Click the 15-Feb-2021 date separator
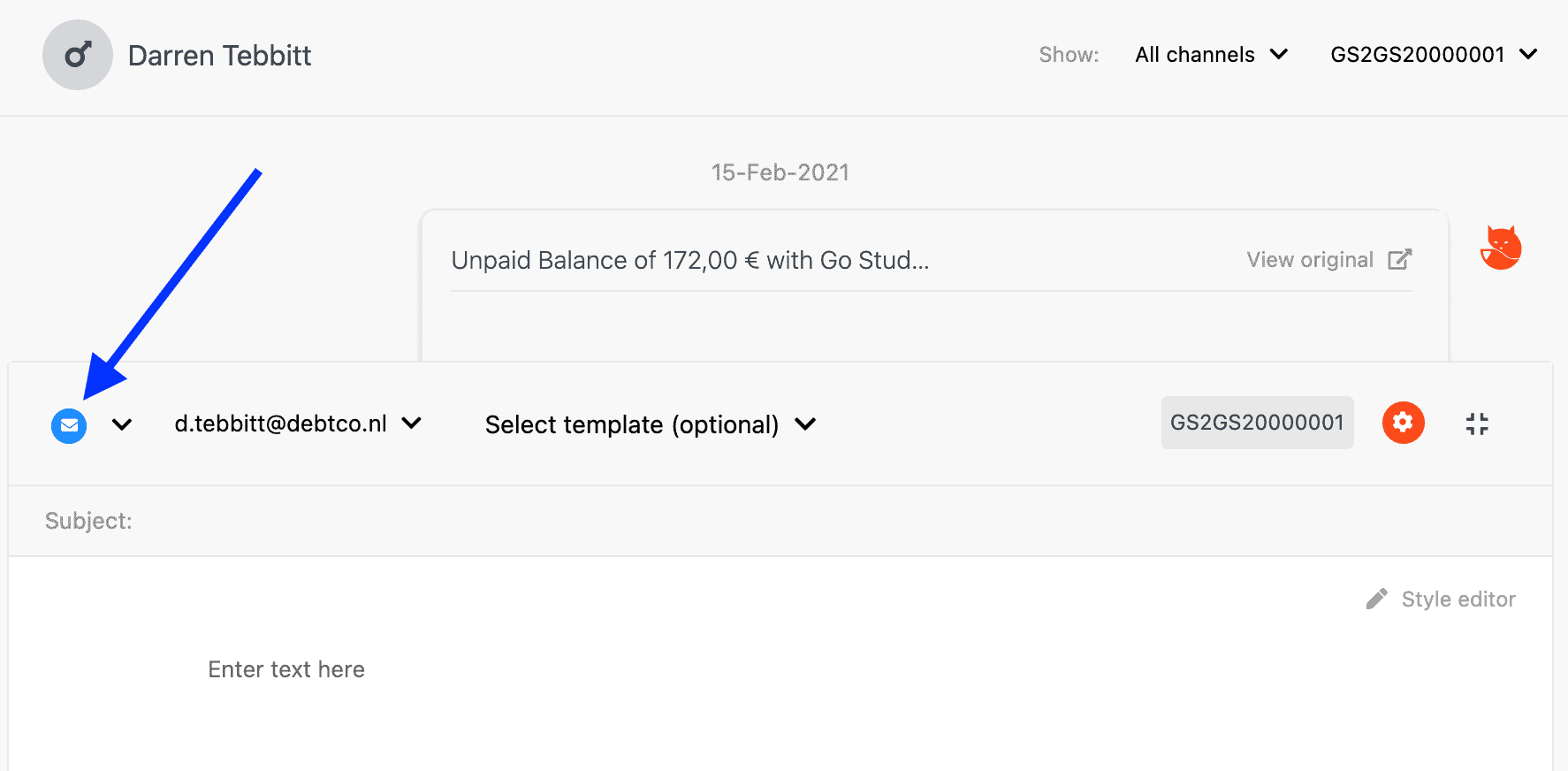The image size is (1568, 771). [780, 172]
